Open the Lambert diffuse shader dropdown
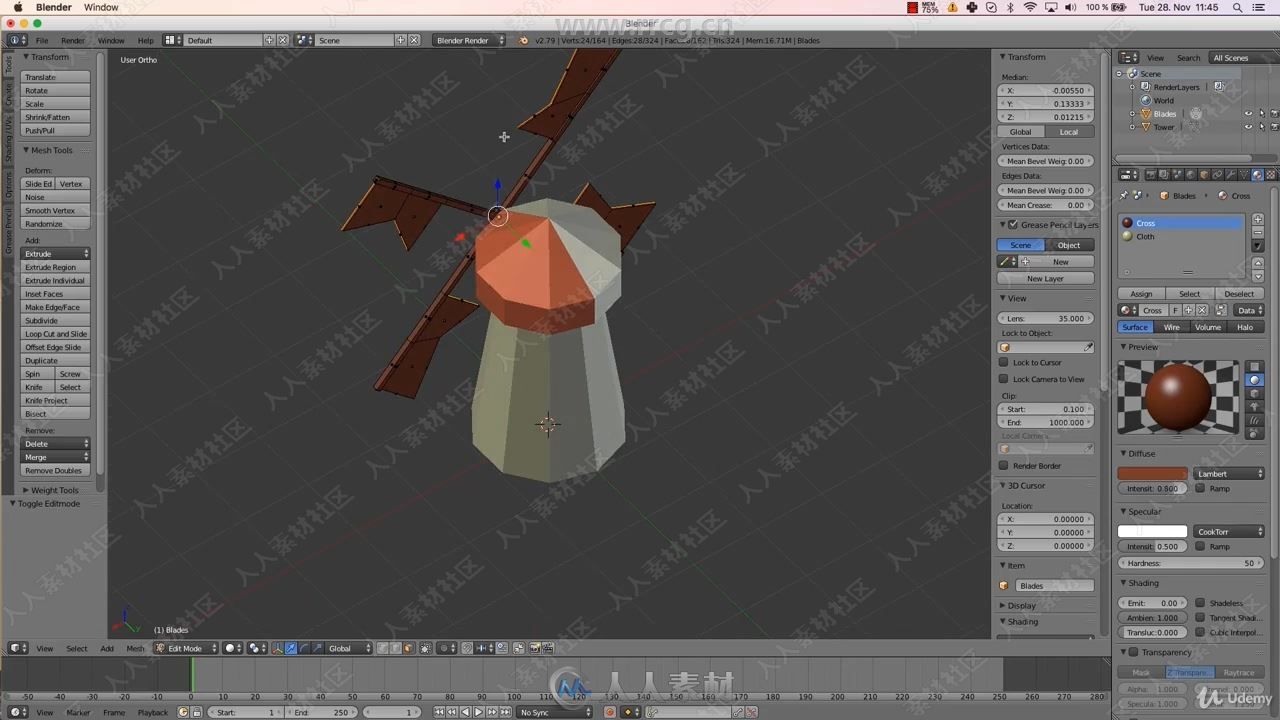The image size is (1280, 720). pyautogui.click(x=1229, y=473)
